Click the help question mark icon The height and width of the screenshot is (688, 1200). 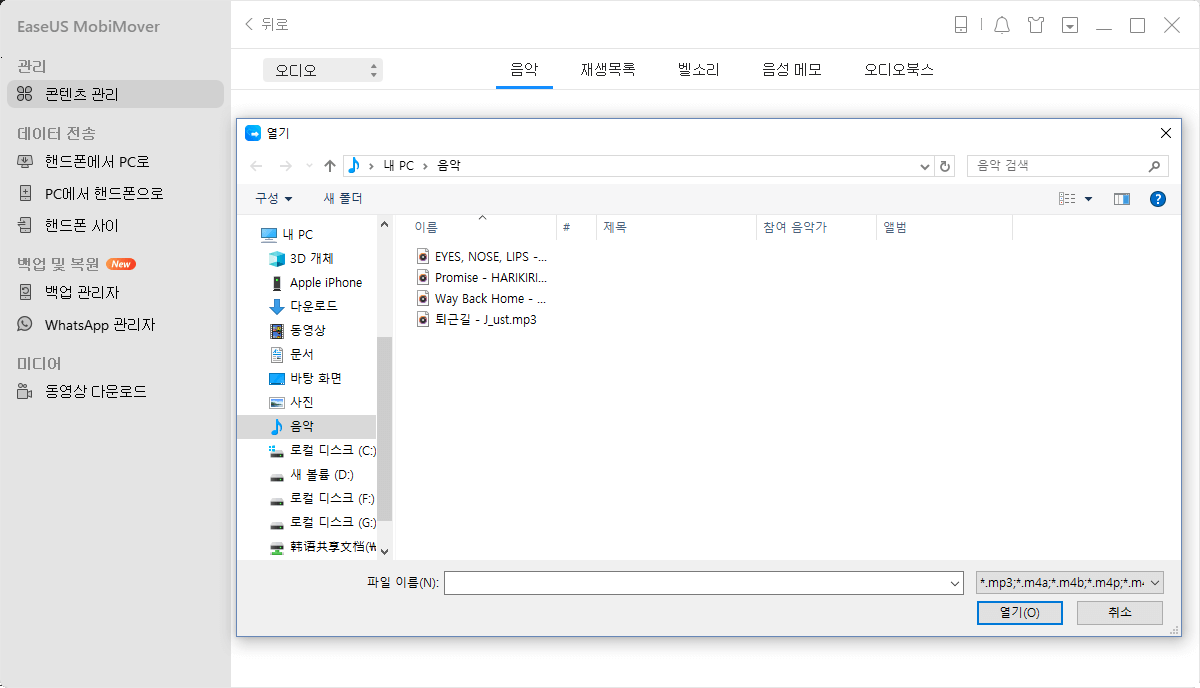point(1158,199)
